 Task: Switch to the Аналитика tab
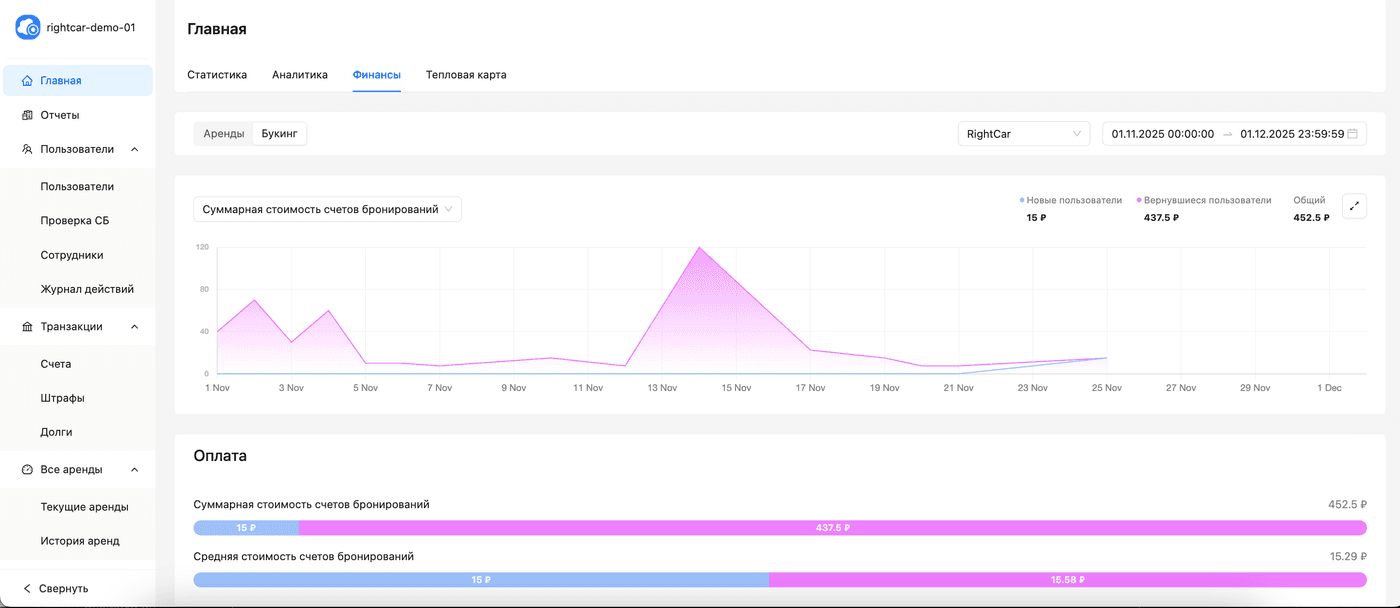pos(299,75)
